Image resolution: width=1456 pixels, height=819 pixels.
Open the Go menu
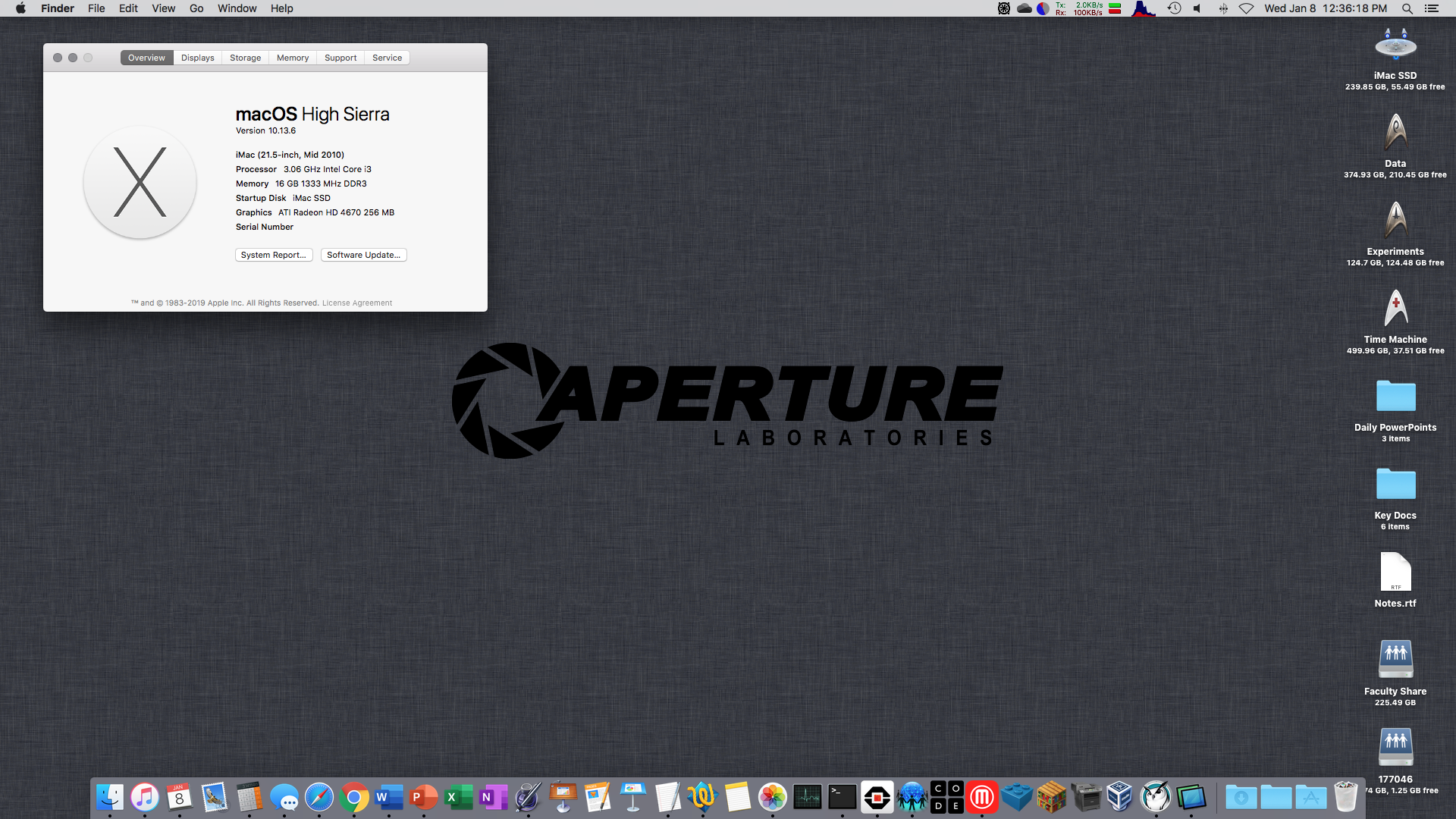click(196, 8)
